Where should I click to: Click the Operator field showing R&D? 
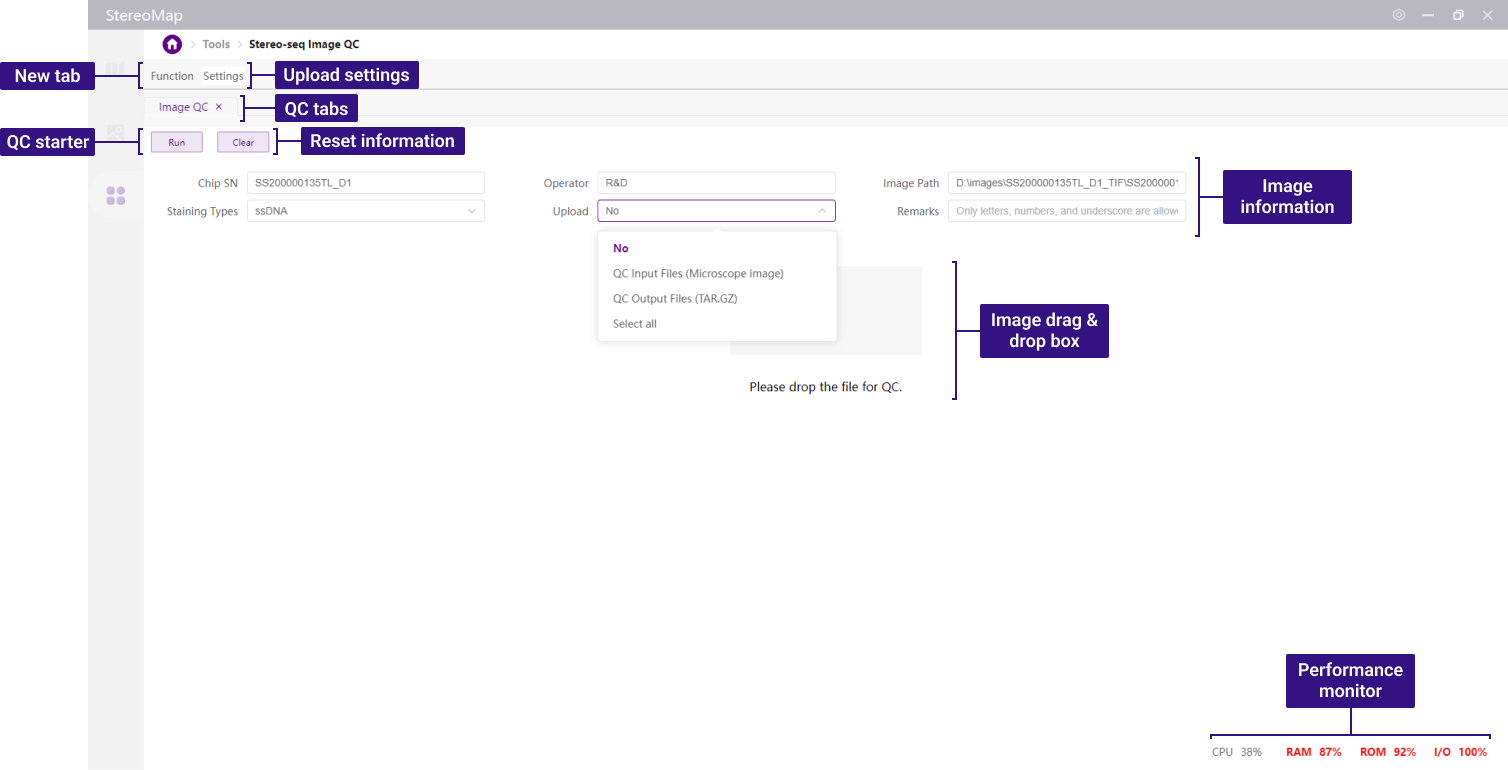[716, 183]
